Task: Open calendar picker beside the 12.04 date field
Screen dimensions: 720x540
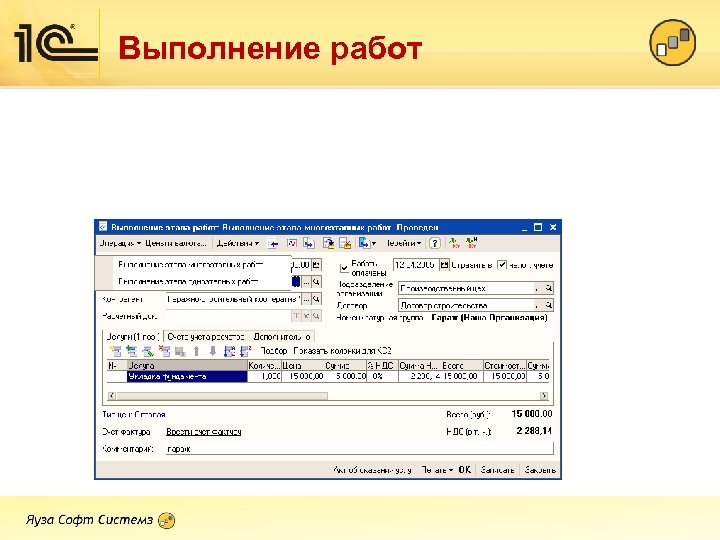Action: point(444,265)
